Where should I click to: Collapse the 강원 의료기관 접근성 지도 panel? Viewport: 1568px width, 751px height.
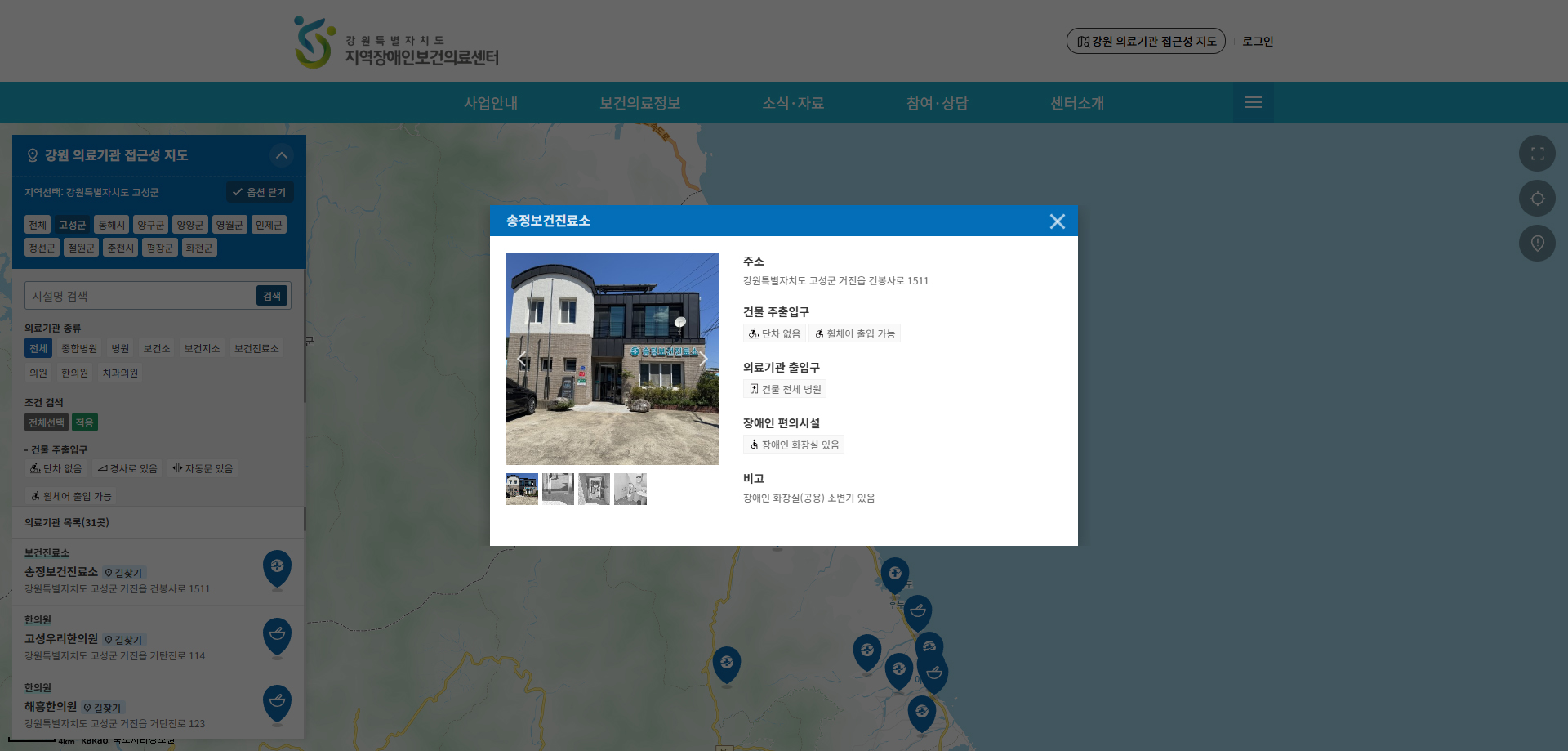point(281,155)
